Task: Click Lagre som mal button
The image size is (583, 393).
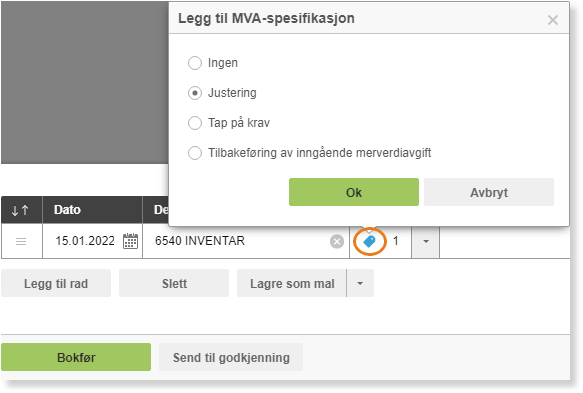Action: [x=292, y=283]
